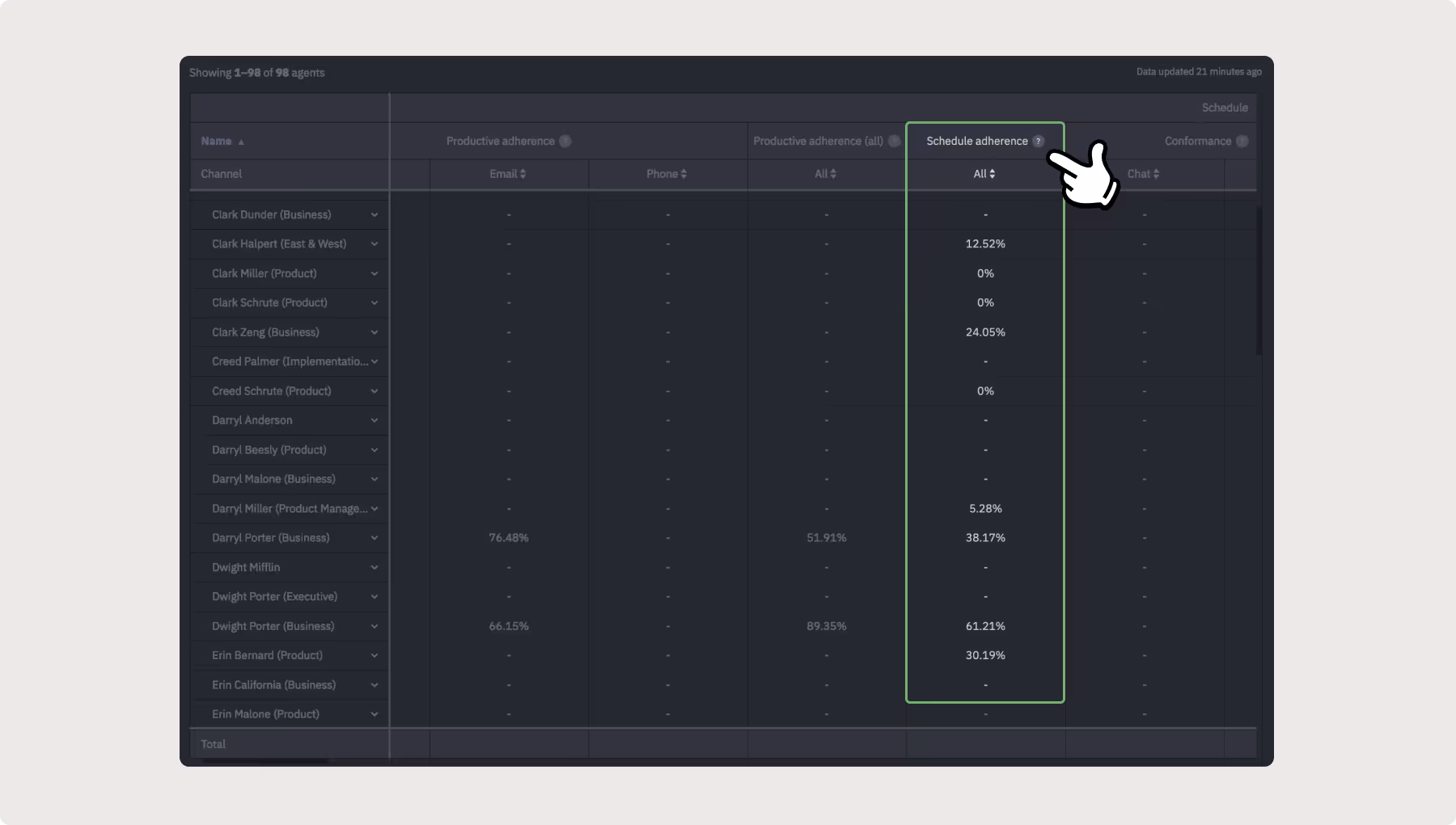This screenshot has width=1456, height=825.
Task: Click 24.05% schedule adherence value
Action: (x=985, y=332)
